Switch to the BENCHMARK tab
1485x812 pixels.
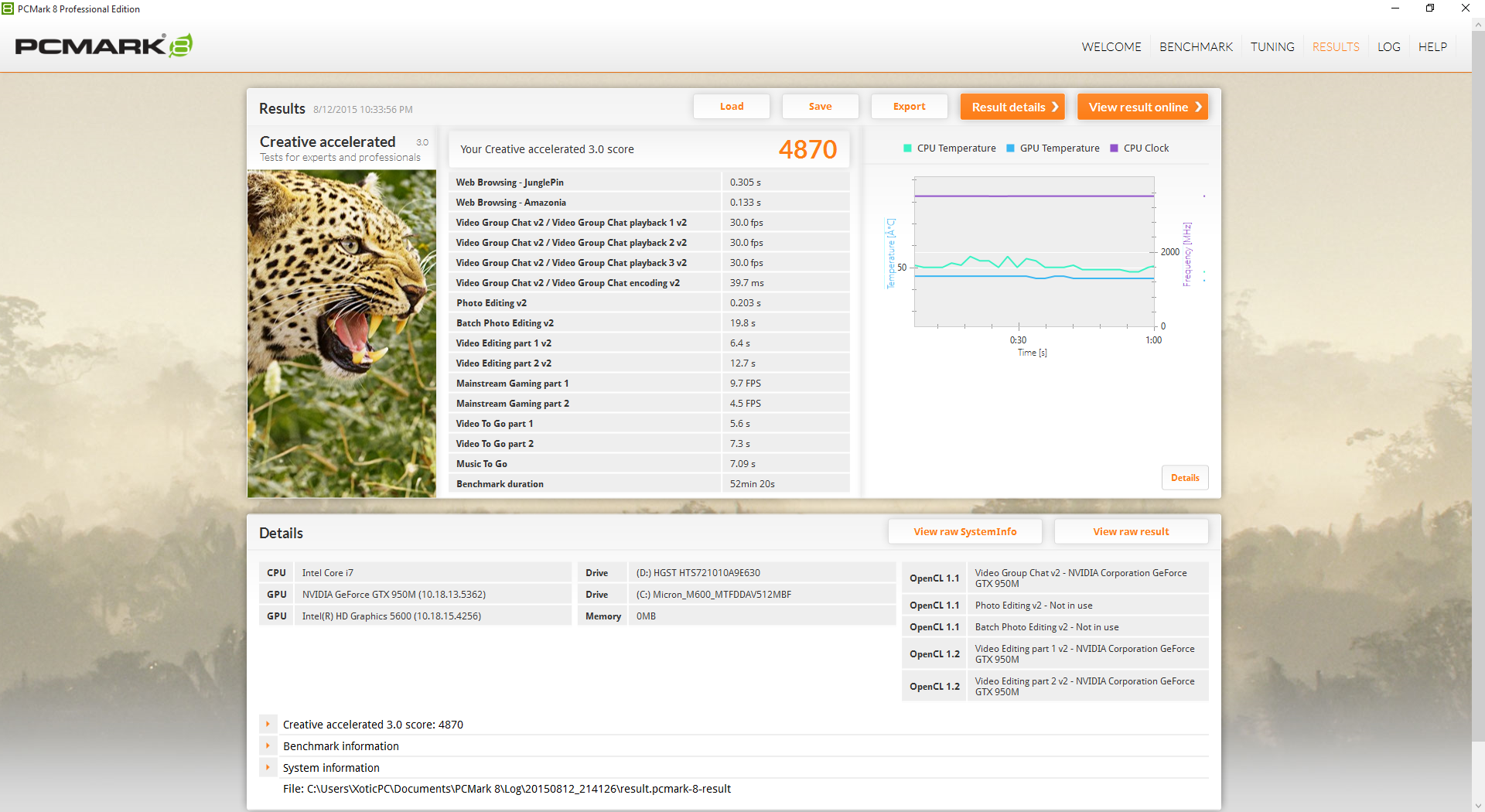click(1196, 46)
